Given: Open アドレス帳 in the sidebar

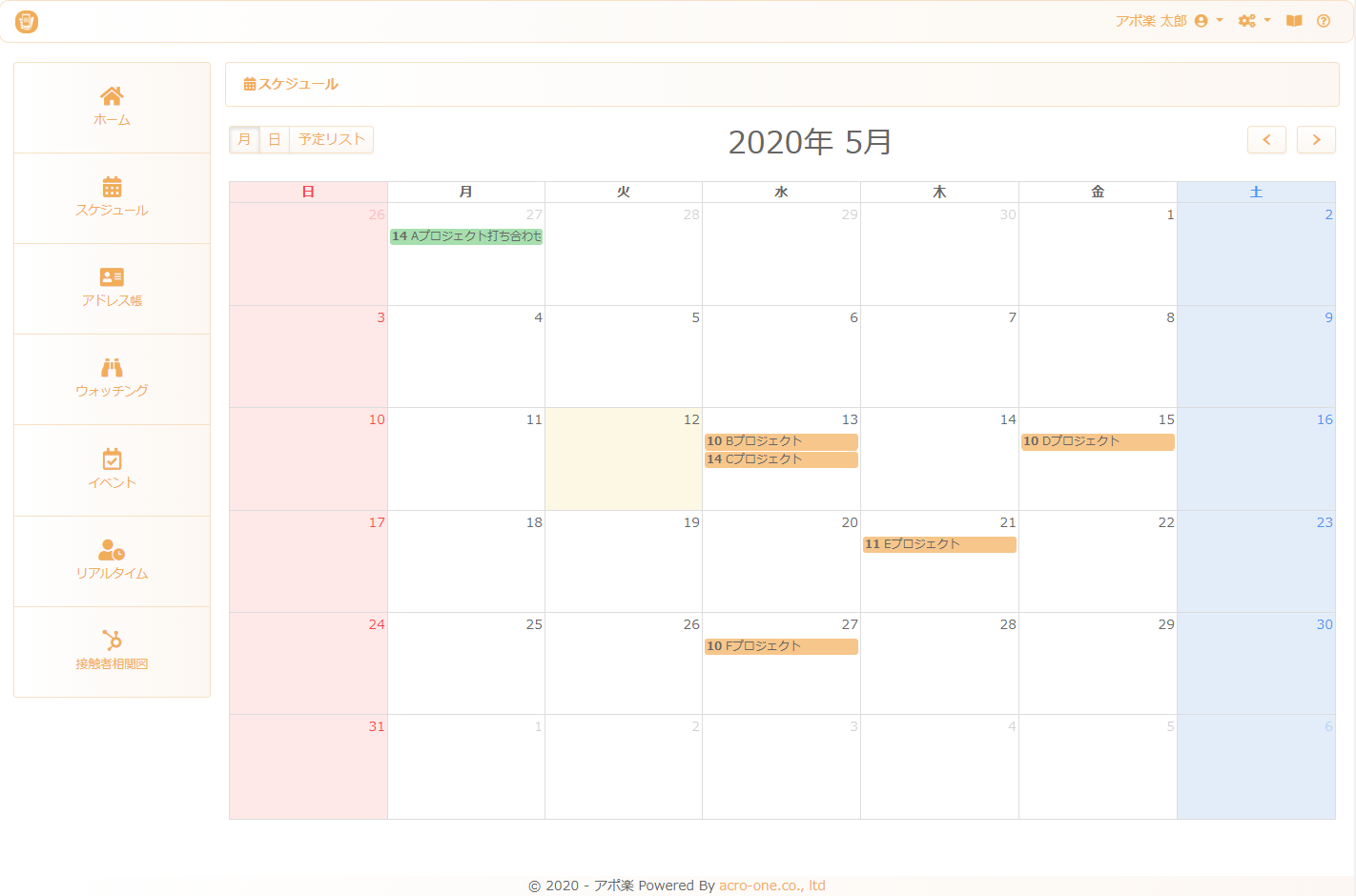Looking at the screenshot, I should pos(112,289).
